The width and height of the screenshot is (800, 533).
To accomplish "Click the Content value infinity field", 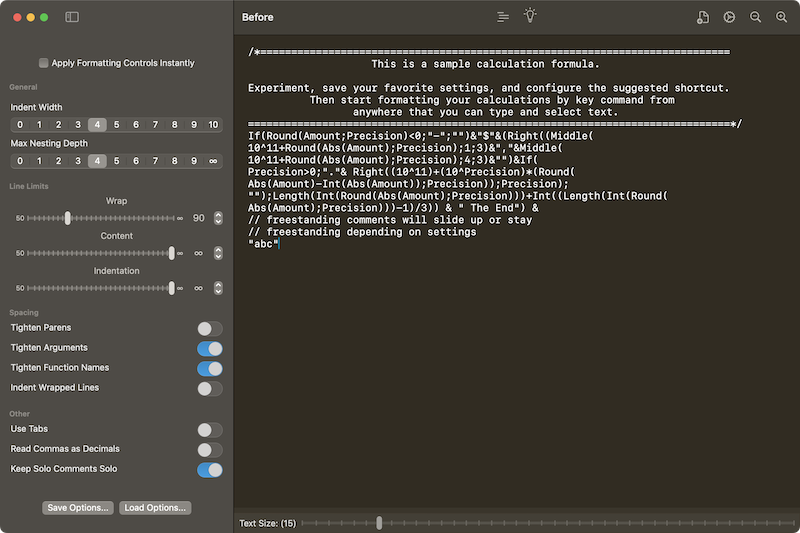I will pyautogui.click(x=198, y=253).
